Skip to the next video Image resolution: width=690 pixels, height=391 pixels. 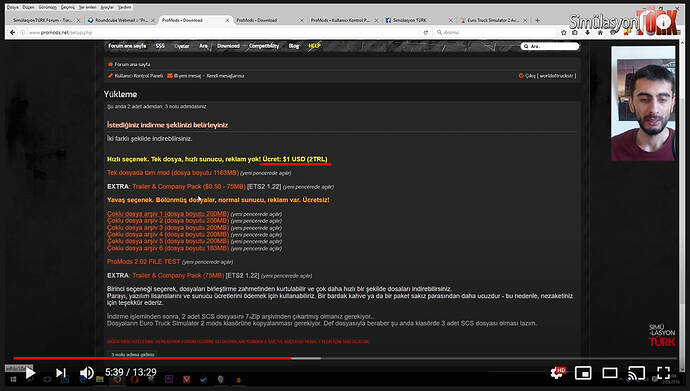(x=60, y=373)
